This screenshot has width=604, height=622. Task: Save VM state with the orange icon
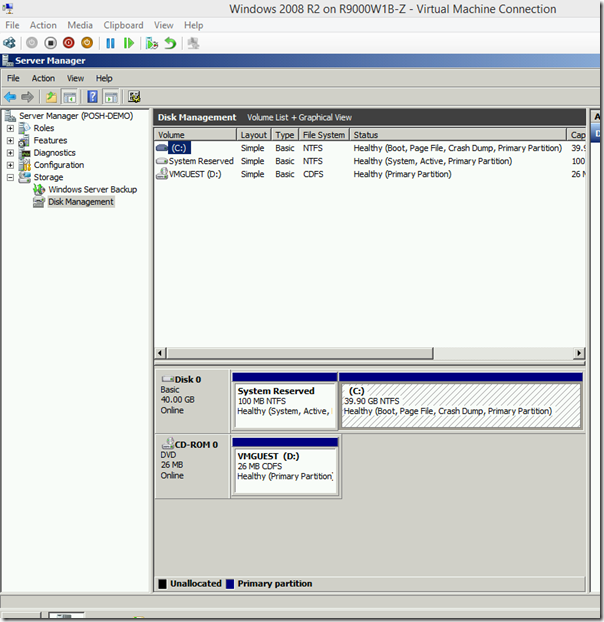pos(87,43)
